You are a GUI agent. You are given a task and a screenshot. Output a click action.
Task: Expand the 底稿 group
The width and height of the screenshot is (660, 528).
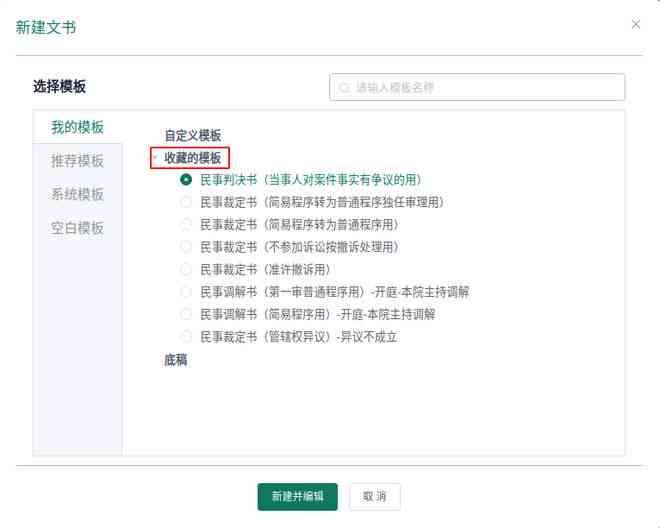pyautogui.click(x=176, y=360)
